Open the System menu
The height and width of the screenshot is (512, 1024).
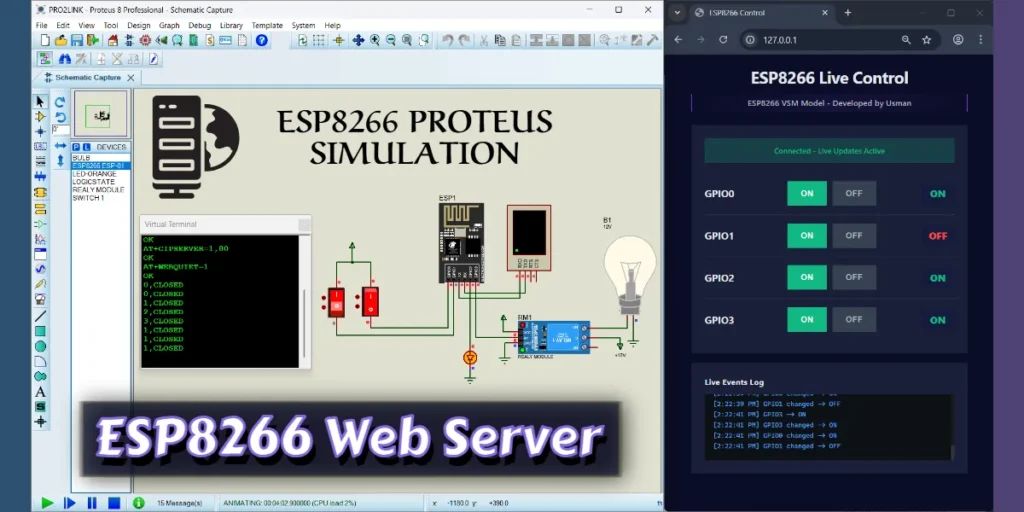point(303,25)
